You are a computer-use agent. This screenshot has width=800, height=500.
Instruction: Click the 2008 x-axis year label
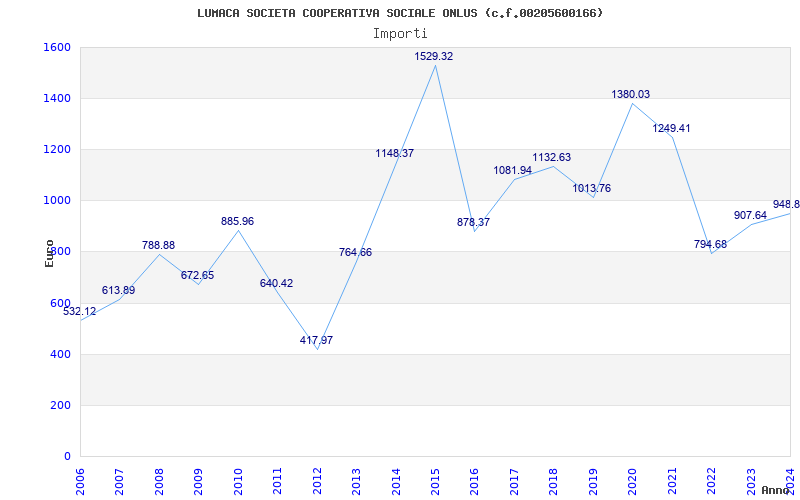(x=159, y=481)
